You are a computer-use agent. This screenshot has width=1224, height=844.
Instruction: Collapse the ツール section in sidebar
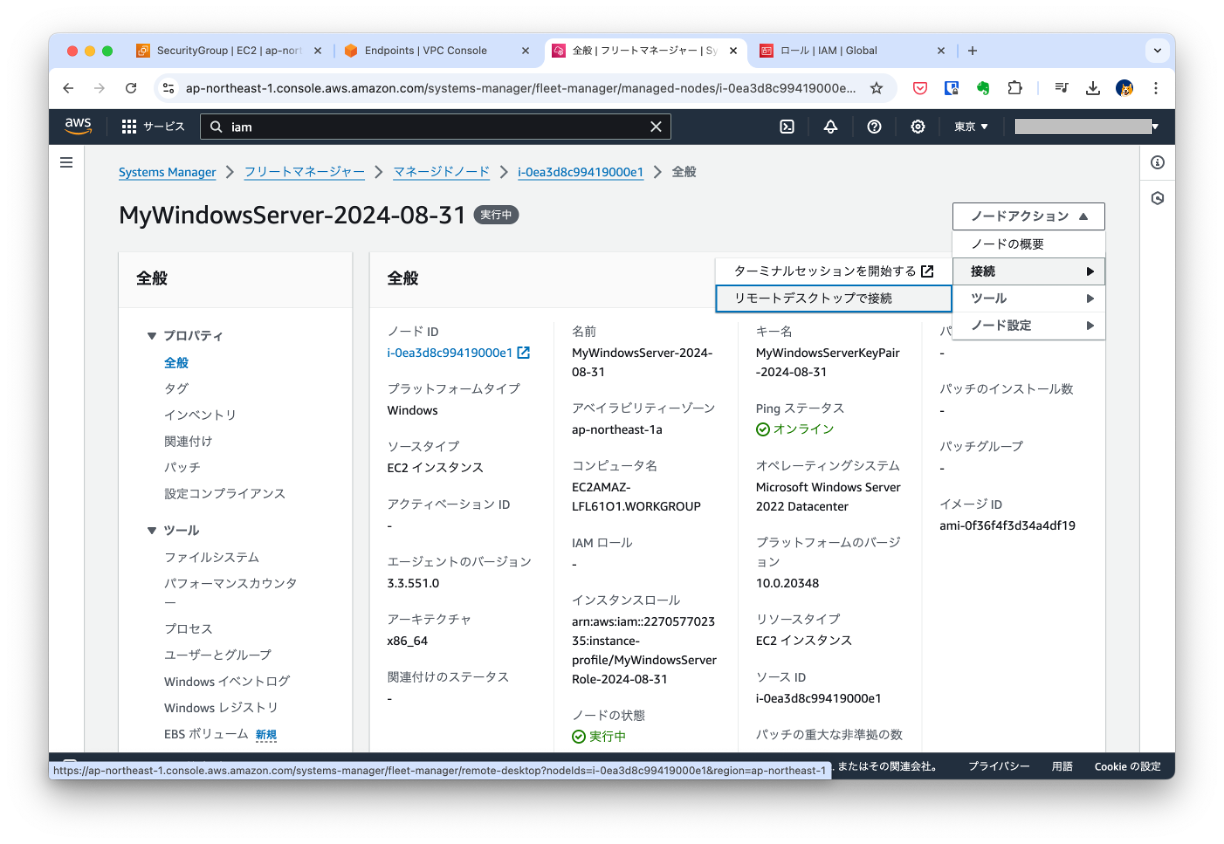tap(173, 530)
